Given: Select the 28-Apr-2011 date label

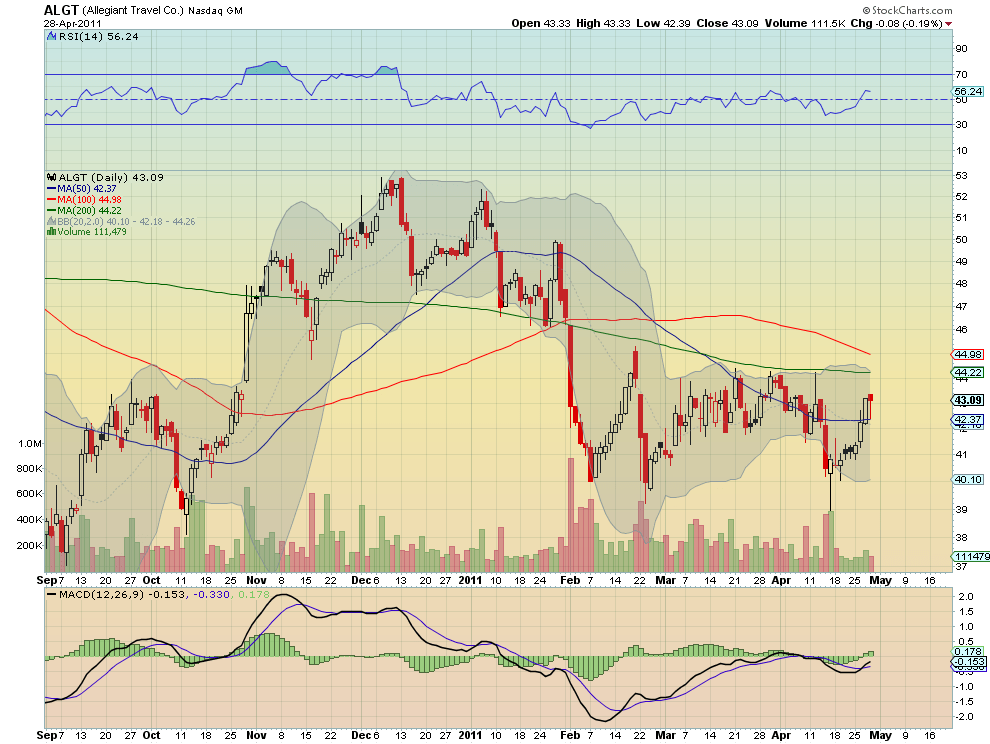Looking at the screenshot, I should pos(73,23).
